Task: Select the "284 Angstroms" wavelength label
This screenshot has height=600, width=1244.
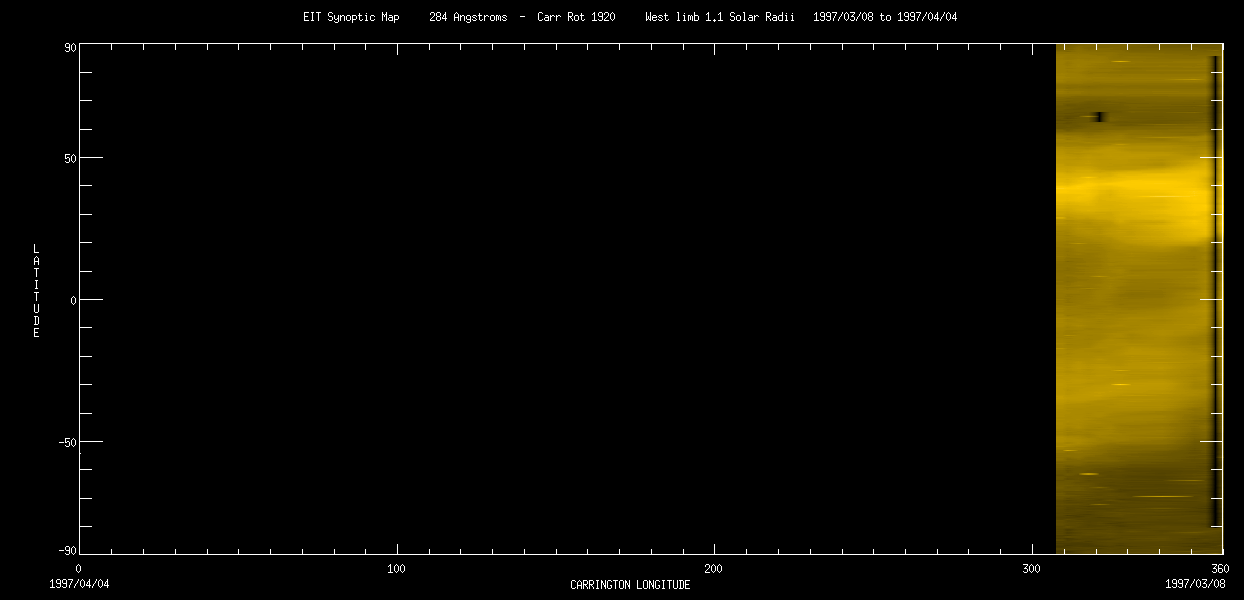Action: coord(467,17)
